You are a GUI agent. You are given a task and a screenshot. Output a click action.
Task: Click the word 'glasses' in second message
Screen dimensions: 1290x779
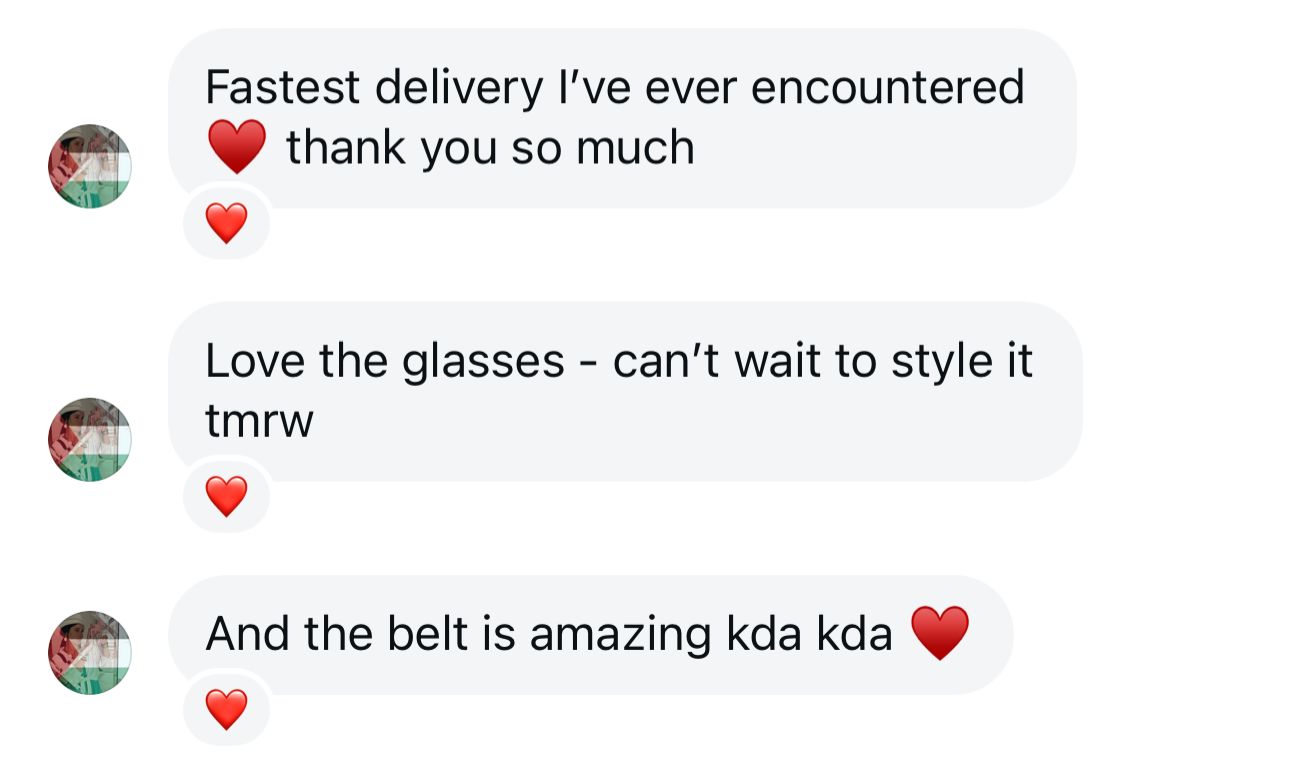483,363
